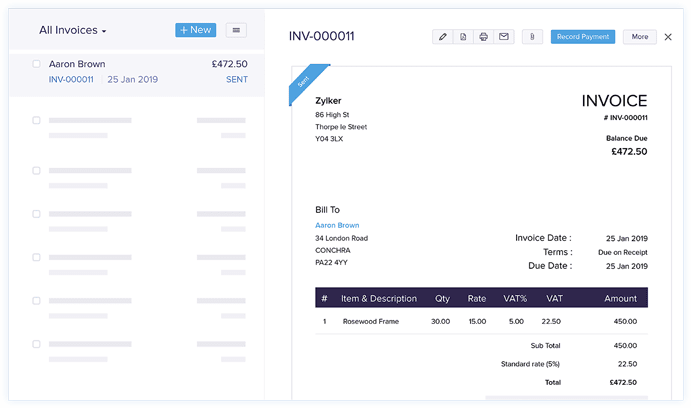Viewport: 691px width, 408px height.
Task: Click the SENT status label in list
Action: (x=237, y=80)
